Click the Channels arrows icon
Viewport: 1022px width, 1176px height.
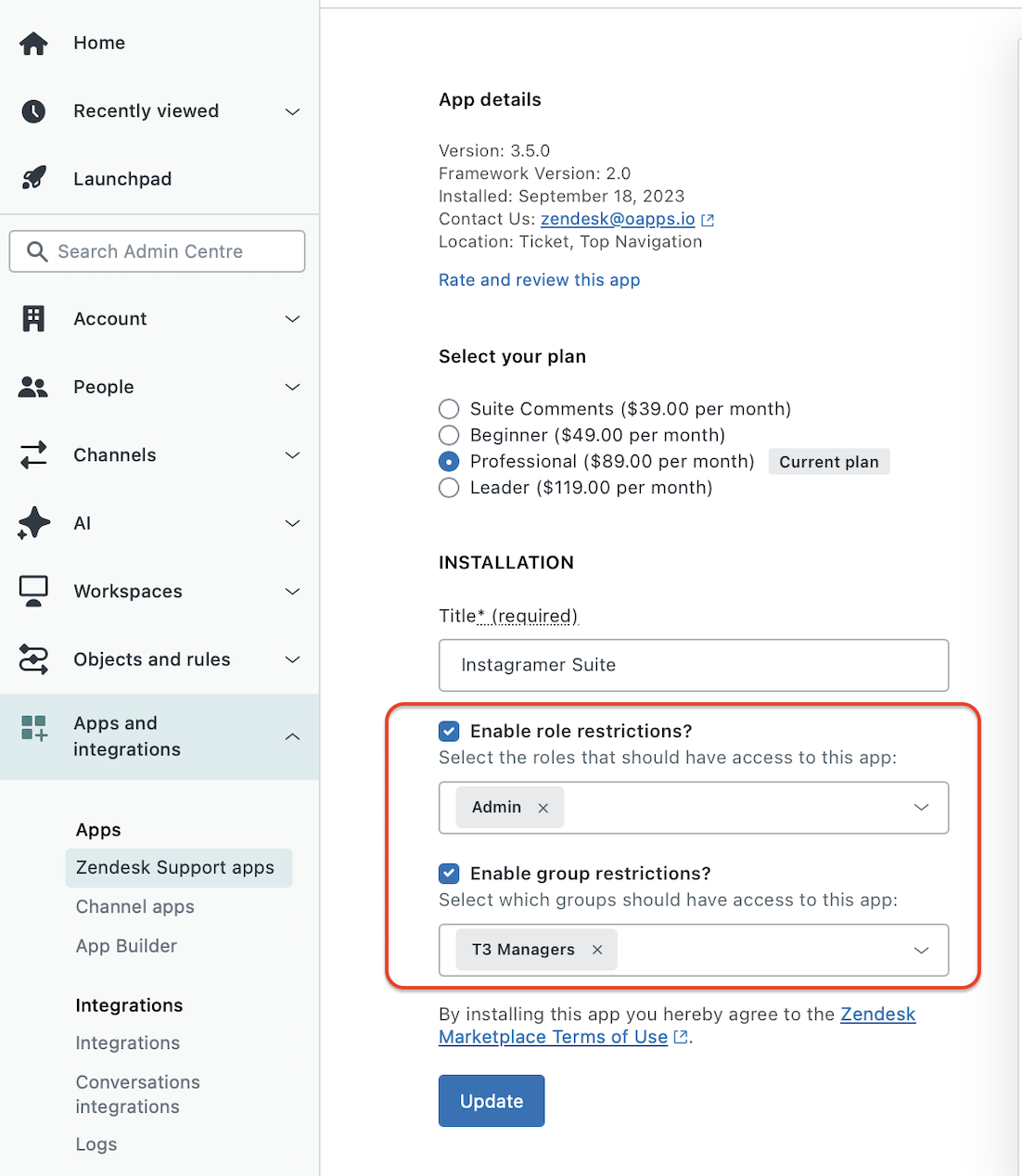[x=33, y=454]
